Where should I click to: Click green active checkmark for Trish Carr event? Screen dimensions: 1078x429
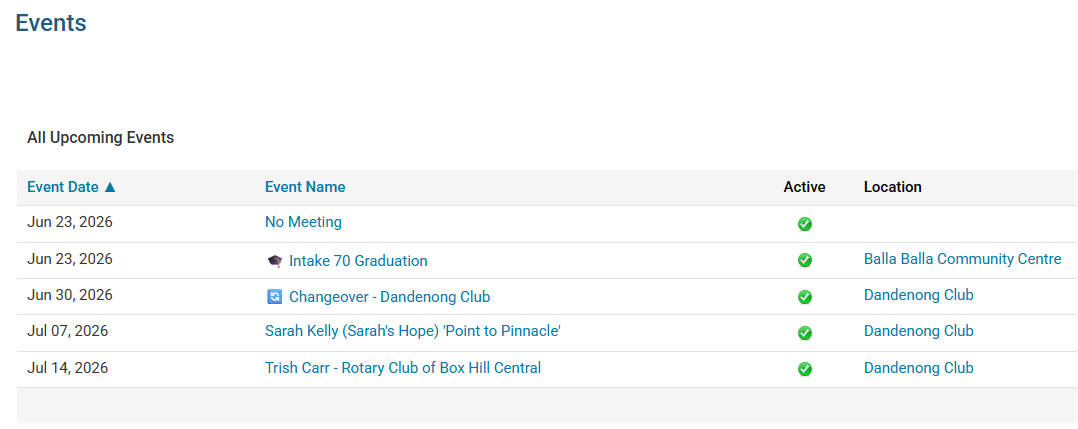pos(804,369)
